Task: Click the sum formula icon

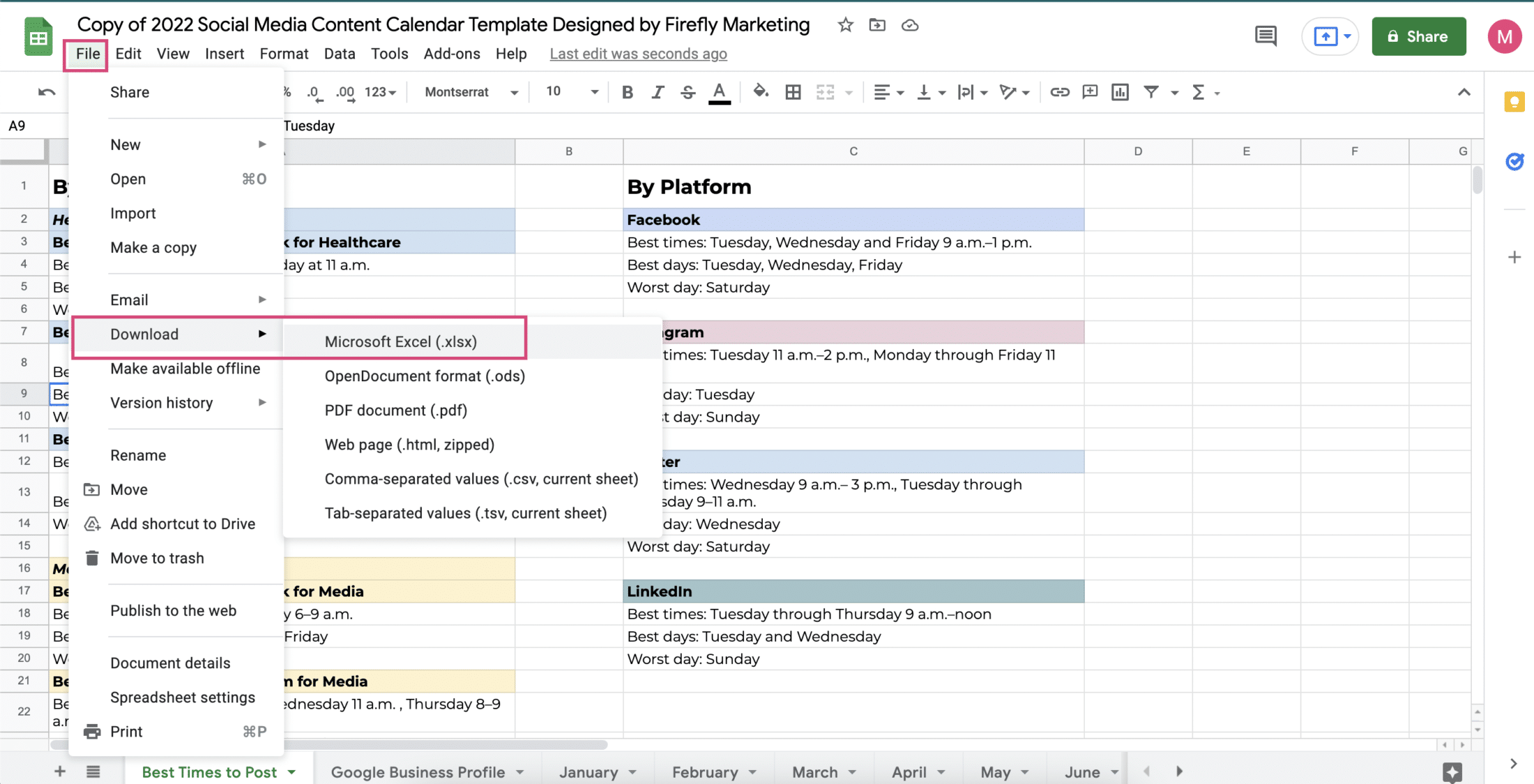Action: [x=1199, y=92]
